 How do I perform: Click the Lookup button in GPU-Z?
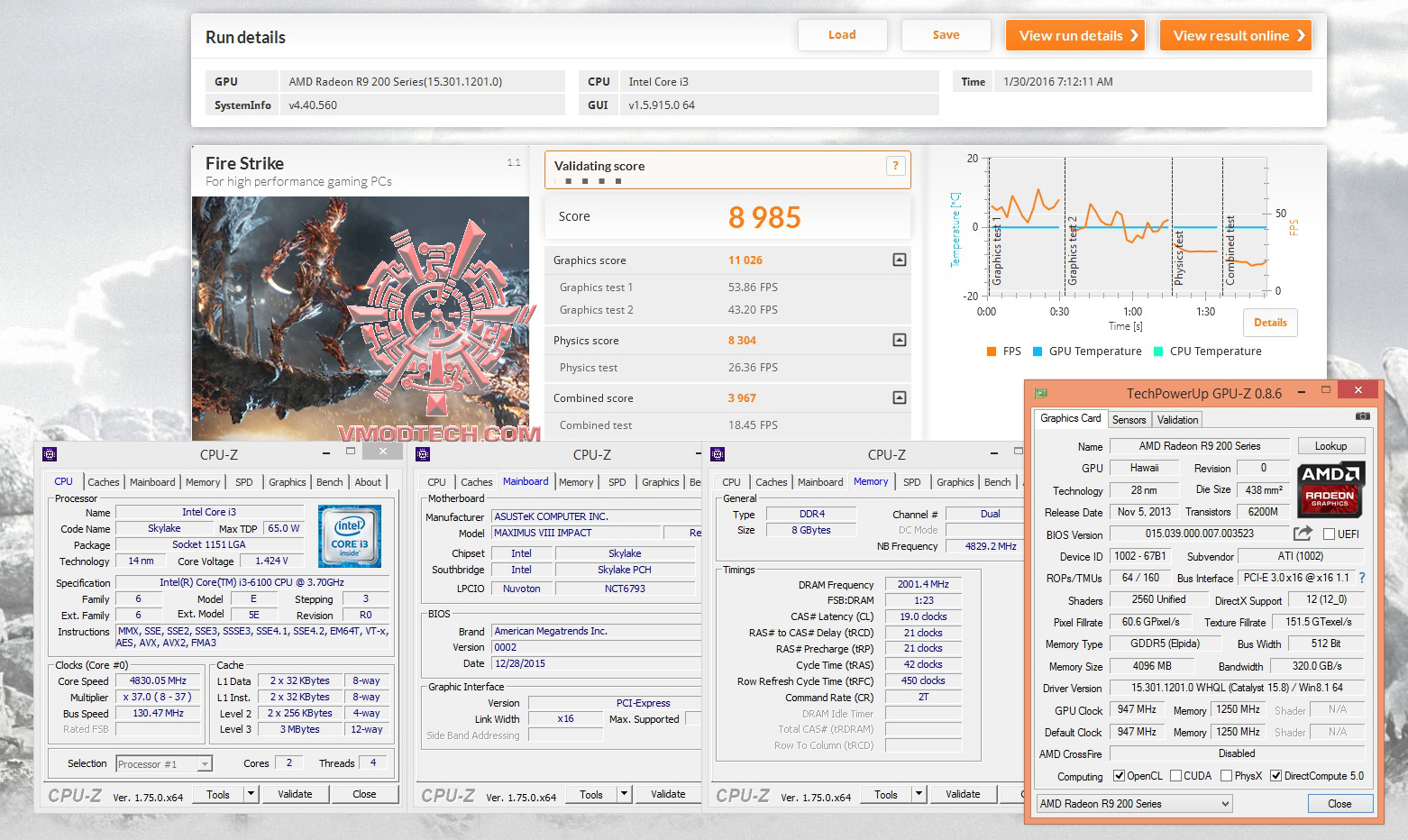click(1330, 445)
